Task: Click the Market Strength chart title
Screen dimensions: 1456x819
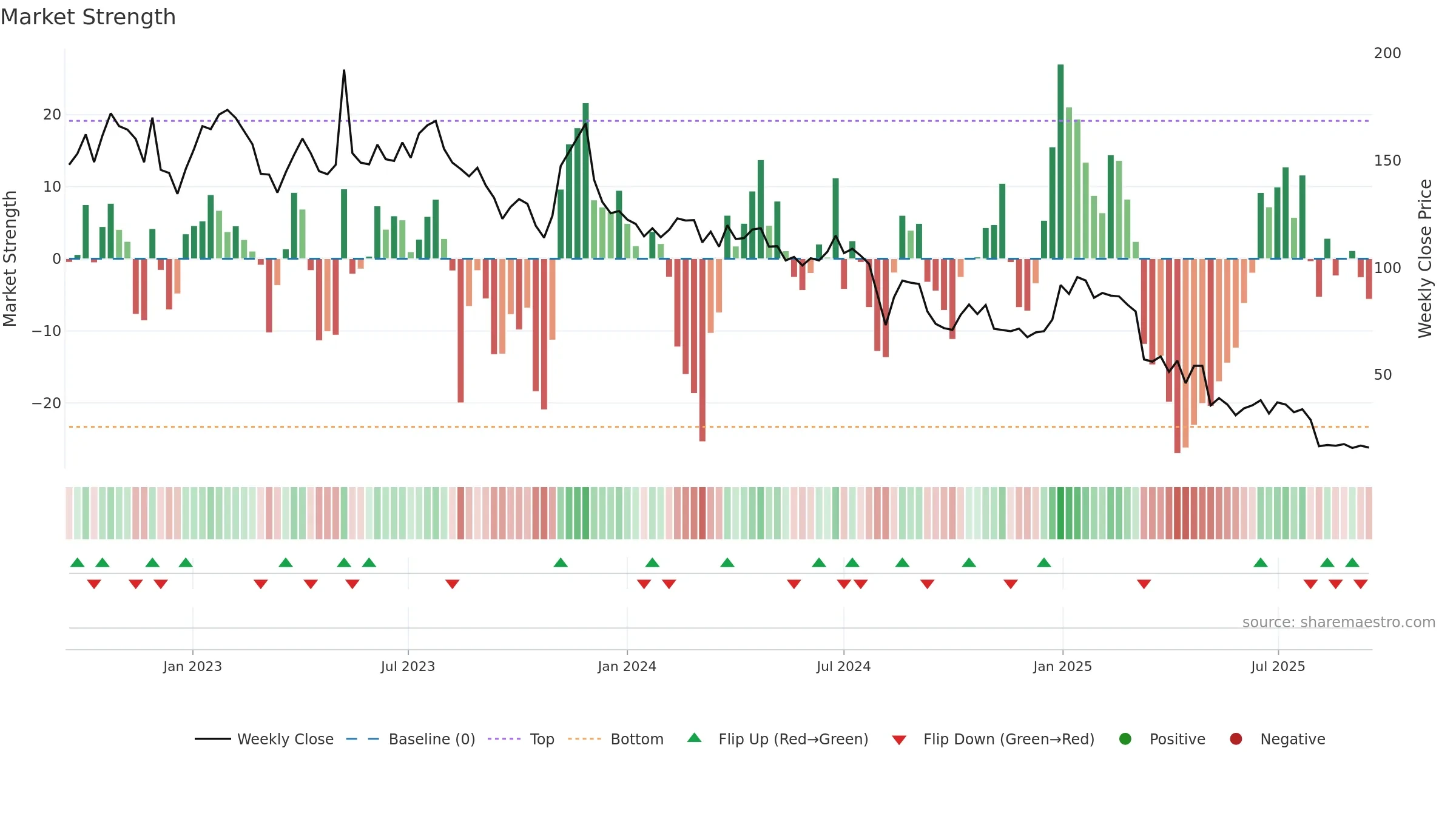Action: 88,17
